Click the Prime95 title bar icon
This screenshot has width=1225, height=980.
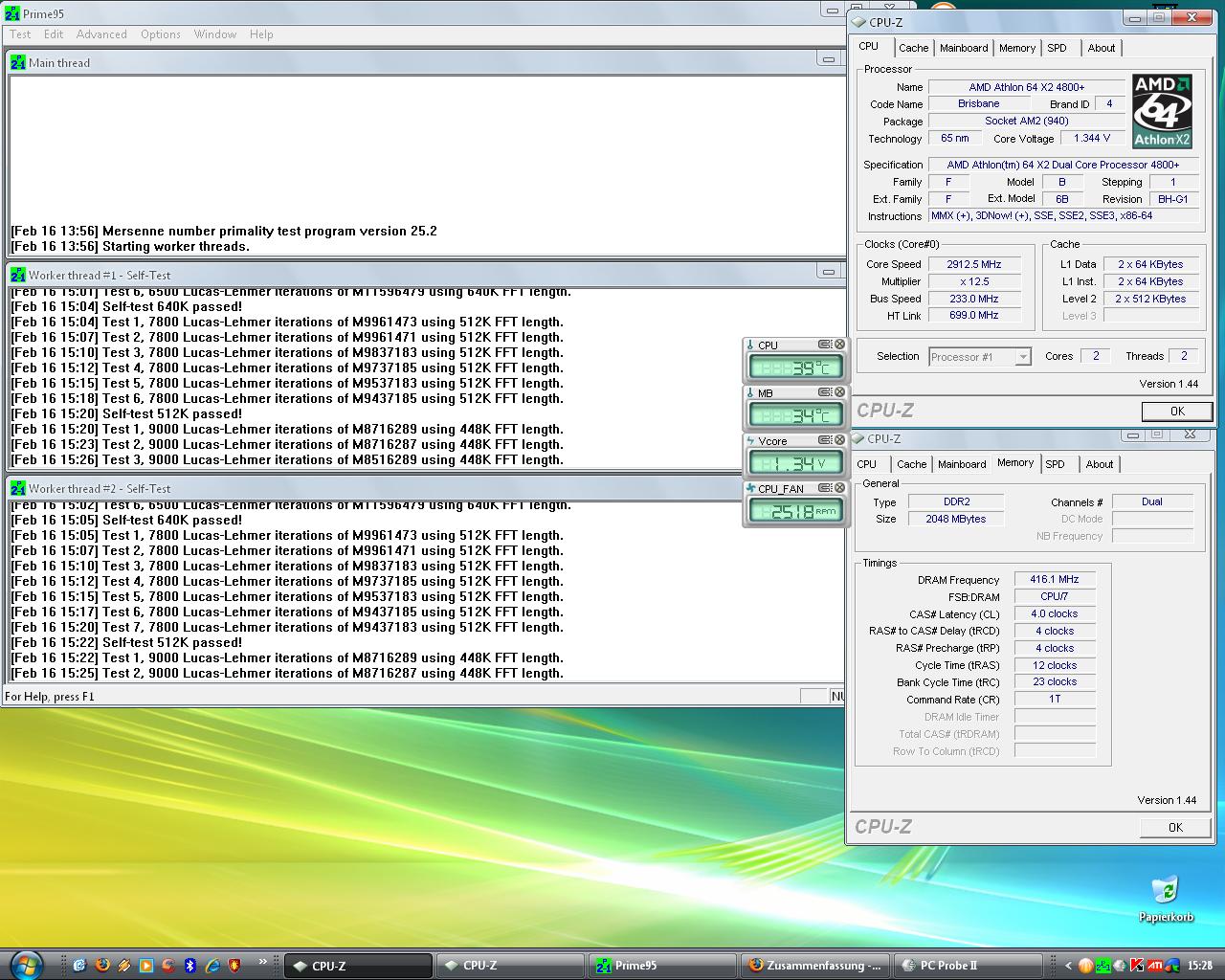click(12, 14)
